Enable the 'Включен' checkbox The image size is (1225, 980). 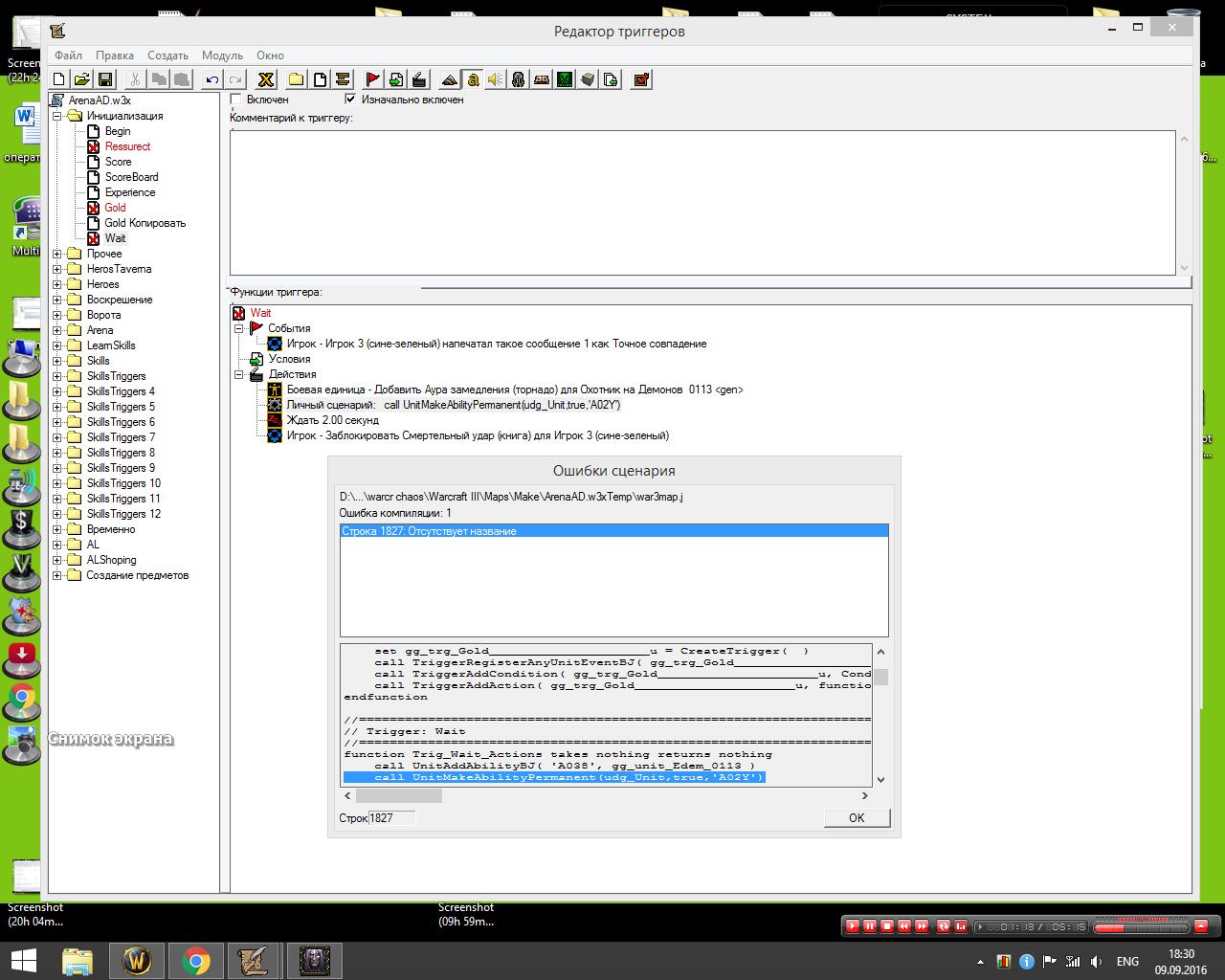point(236,100)
